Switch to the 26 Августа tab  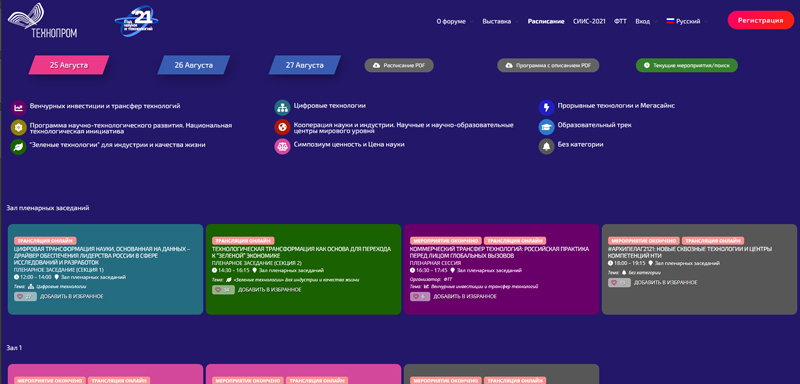point(193,65)
